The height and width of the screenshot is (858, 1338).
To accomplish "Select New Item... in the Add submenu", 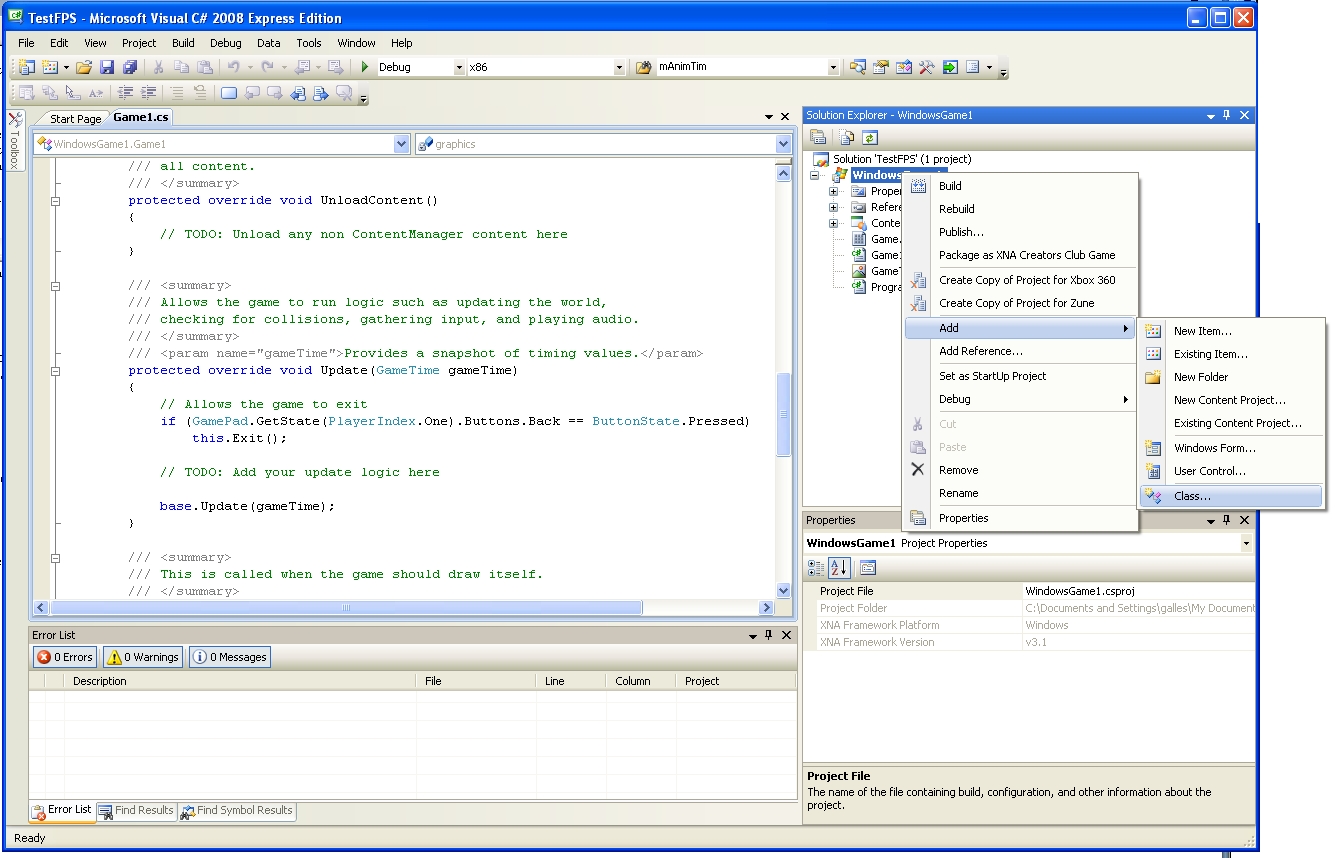I will tap(1232, 331).
